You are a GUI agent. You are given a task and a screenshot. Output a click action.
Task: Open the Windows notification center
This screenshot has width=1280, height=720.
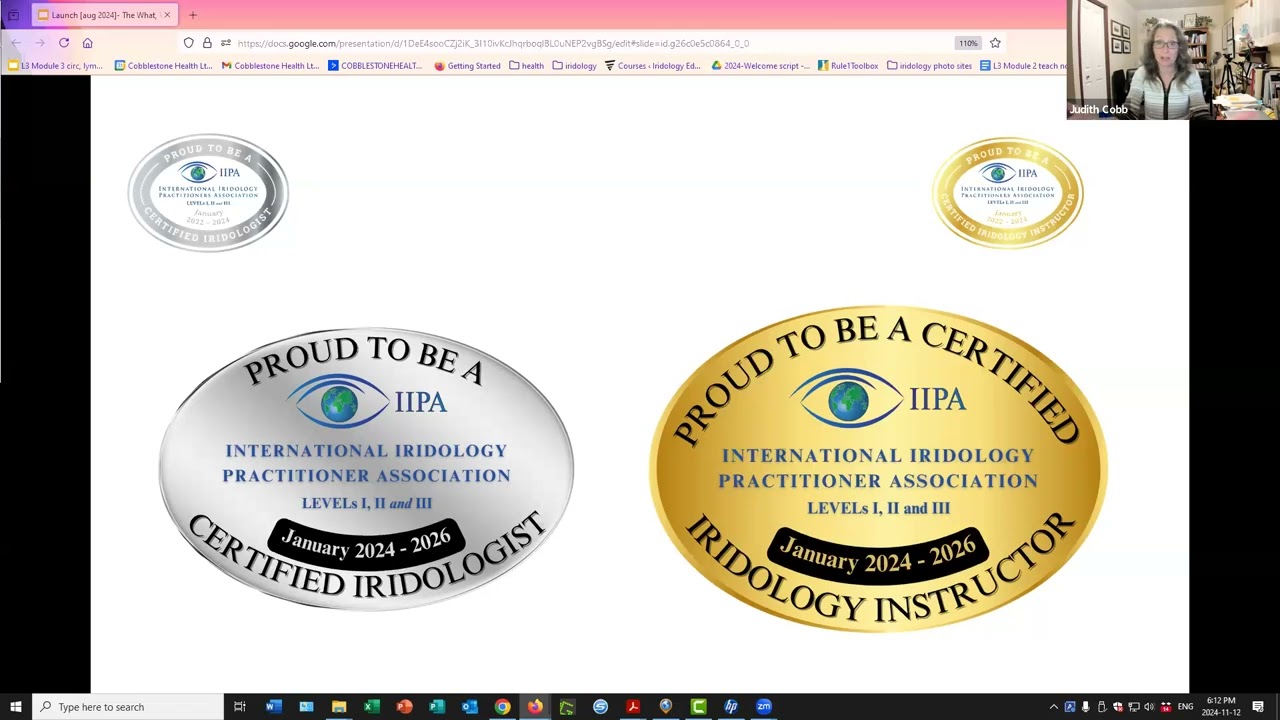tap(1258, 707)
